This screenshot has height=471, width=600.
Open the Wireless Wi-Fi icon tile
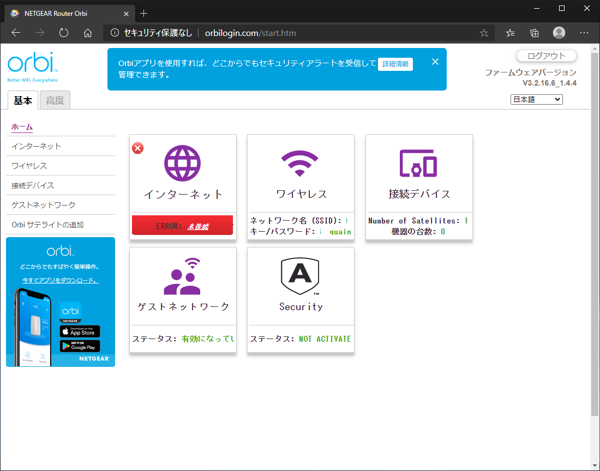[x=300, y=163]
